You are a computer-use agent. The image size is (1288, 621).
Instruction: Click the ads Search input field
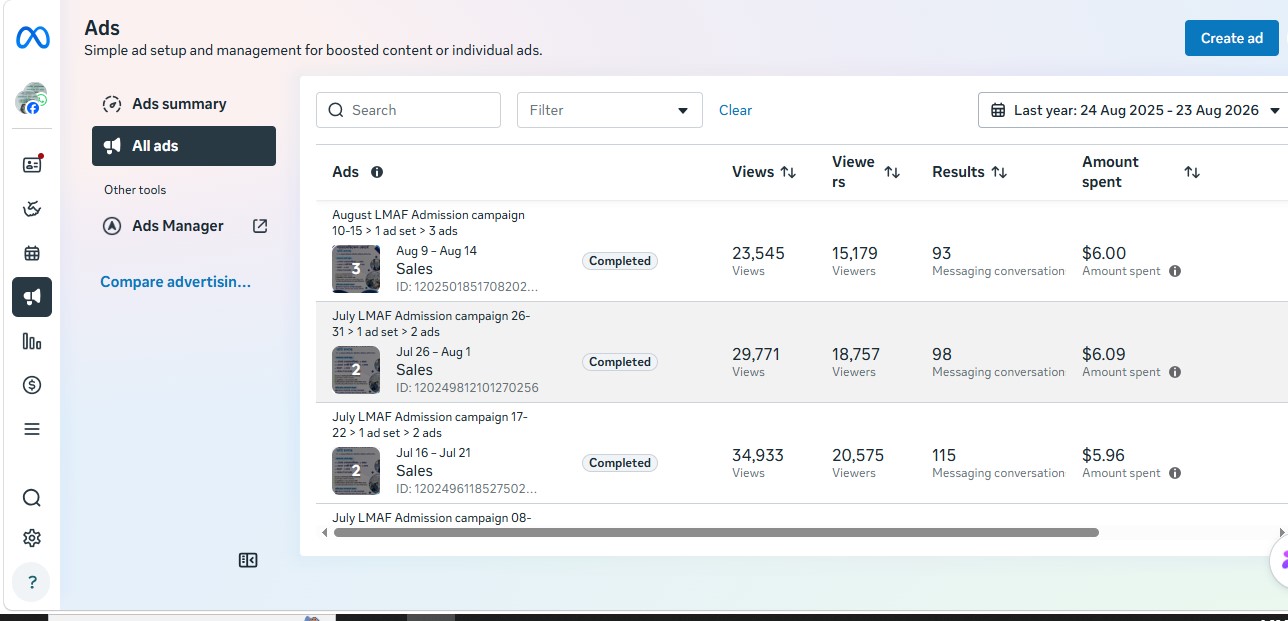click(408, 110)
